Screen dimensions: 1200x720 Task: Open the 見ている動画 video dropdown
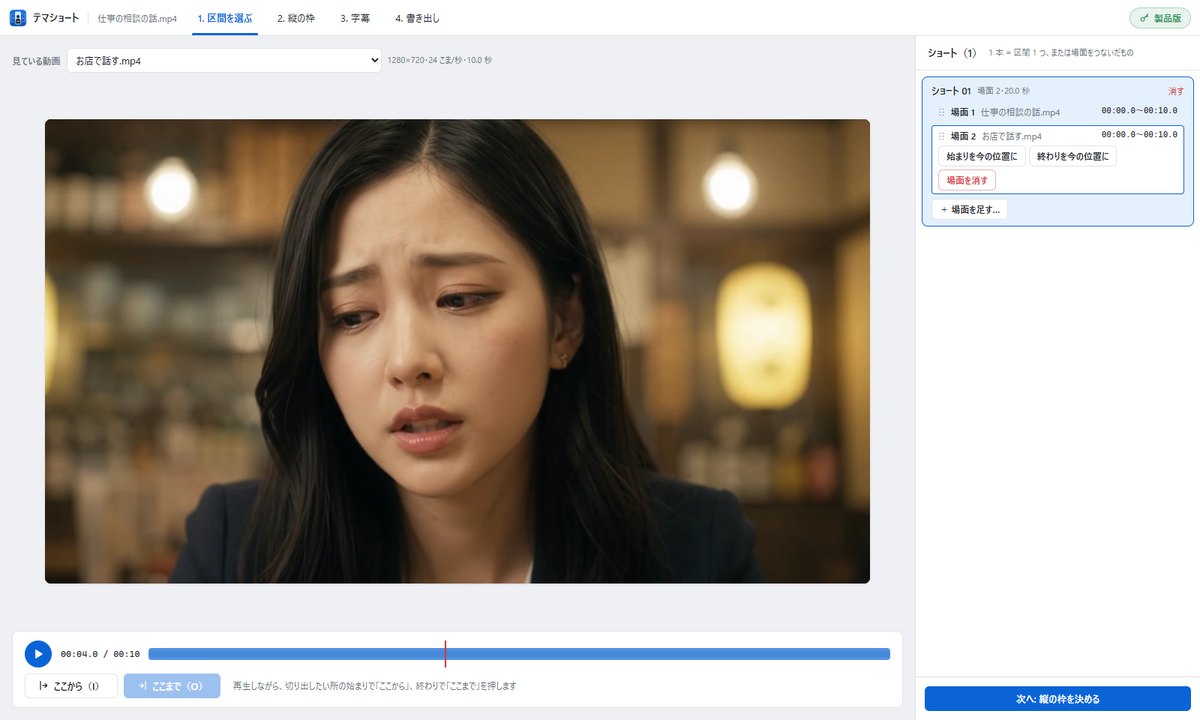pos(224,60)
